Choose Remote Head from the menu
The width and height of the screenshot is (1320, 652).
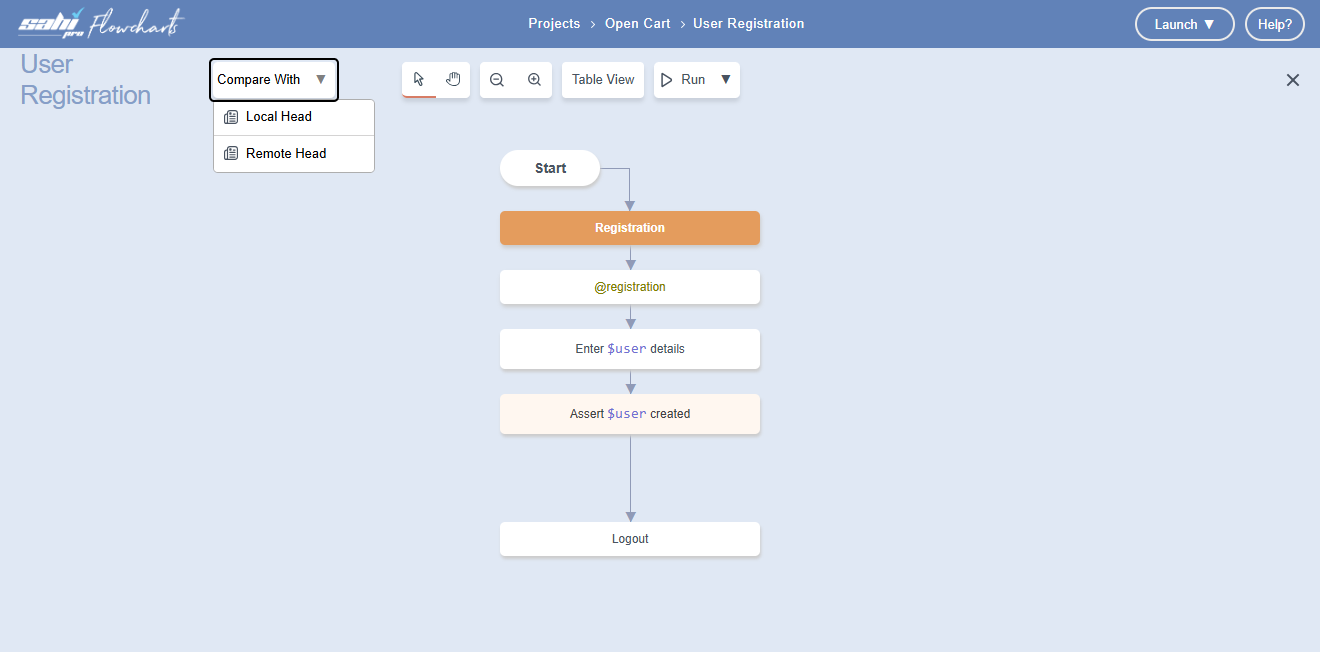pyautogui.click(x=286, y=154)
